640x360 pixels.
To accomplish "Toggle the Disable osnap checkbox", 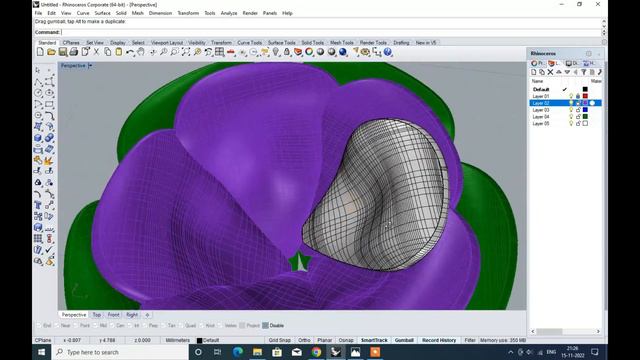I will (265, 325).
